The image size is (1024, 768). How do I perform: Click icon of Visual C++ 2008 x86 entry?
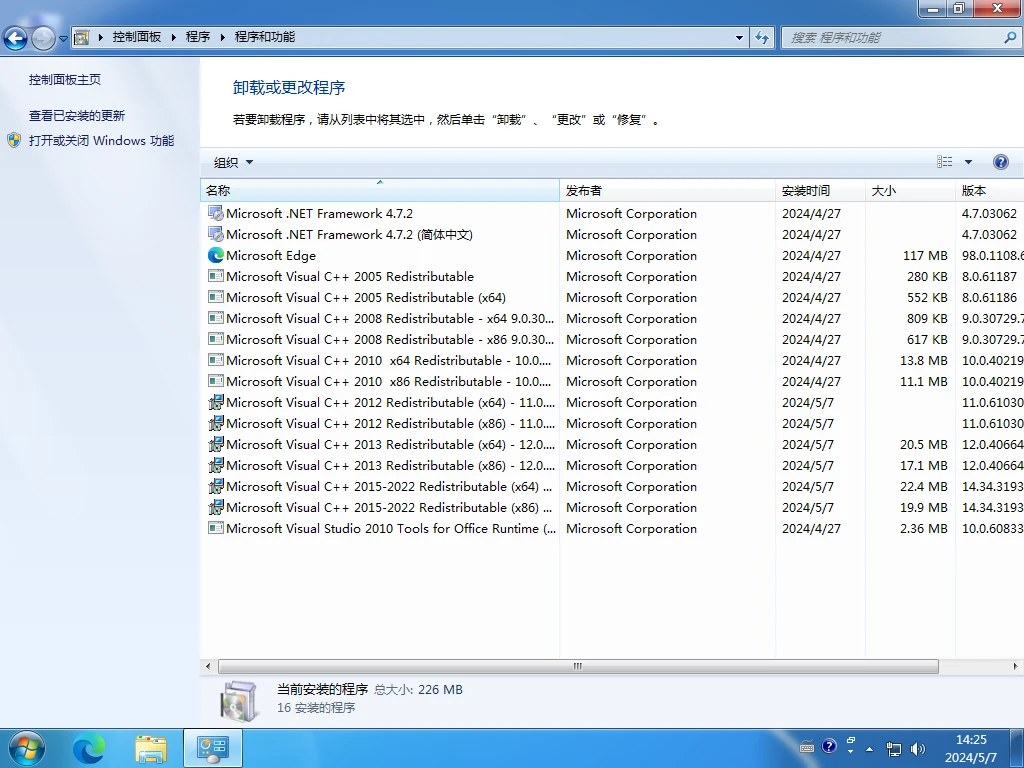point(216,339)
